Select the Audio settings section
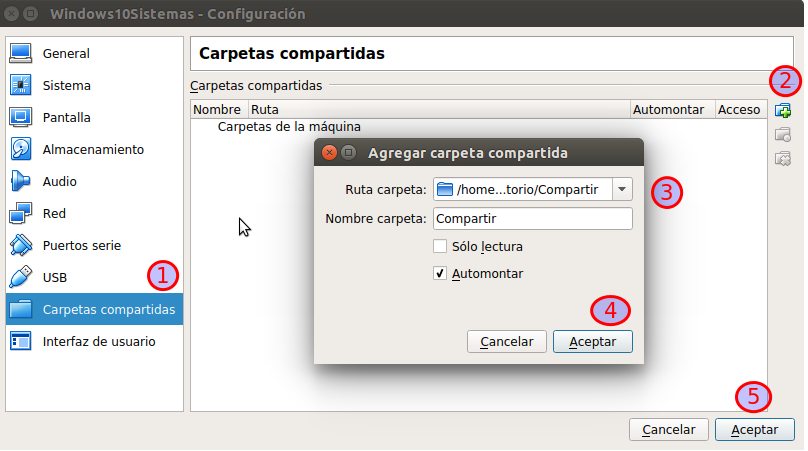Screen dimensions: 808x451 (x=94, y=181)
